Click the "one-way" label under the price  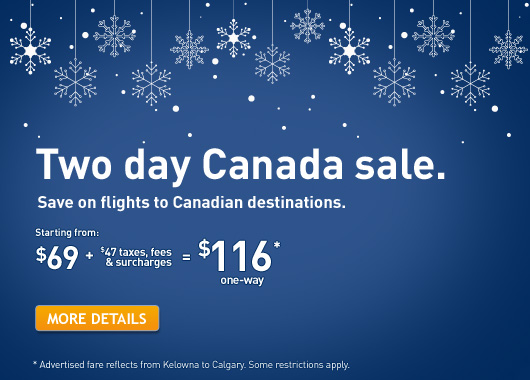pos(242,281)
